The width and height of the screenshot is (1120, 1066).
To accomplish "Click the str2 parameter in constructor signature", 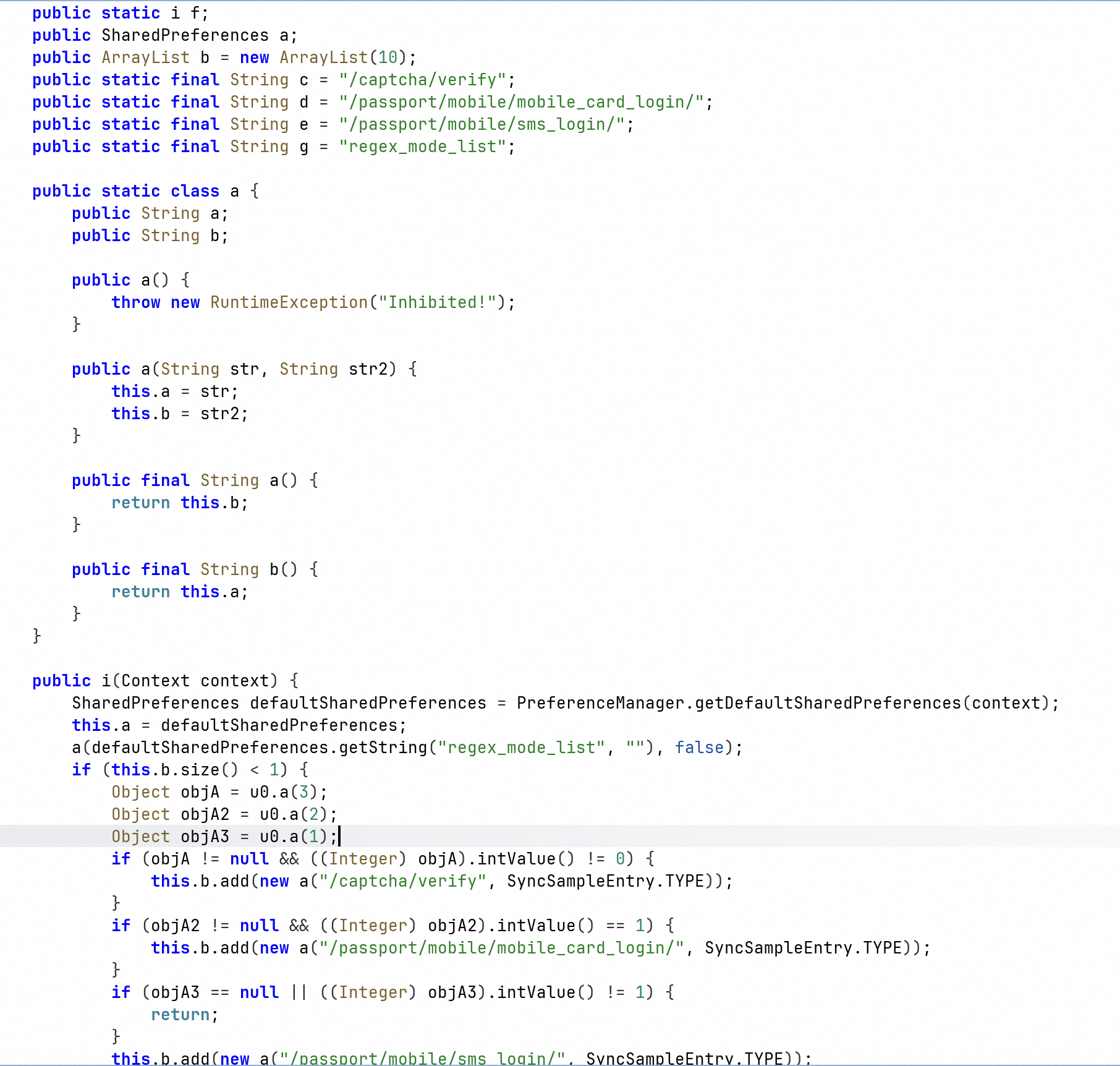I will pyautogui.click(x=368, y=369).
